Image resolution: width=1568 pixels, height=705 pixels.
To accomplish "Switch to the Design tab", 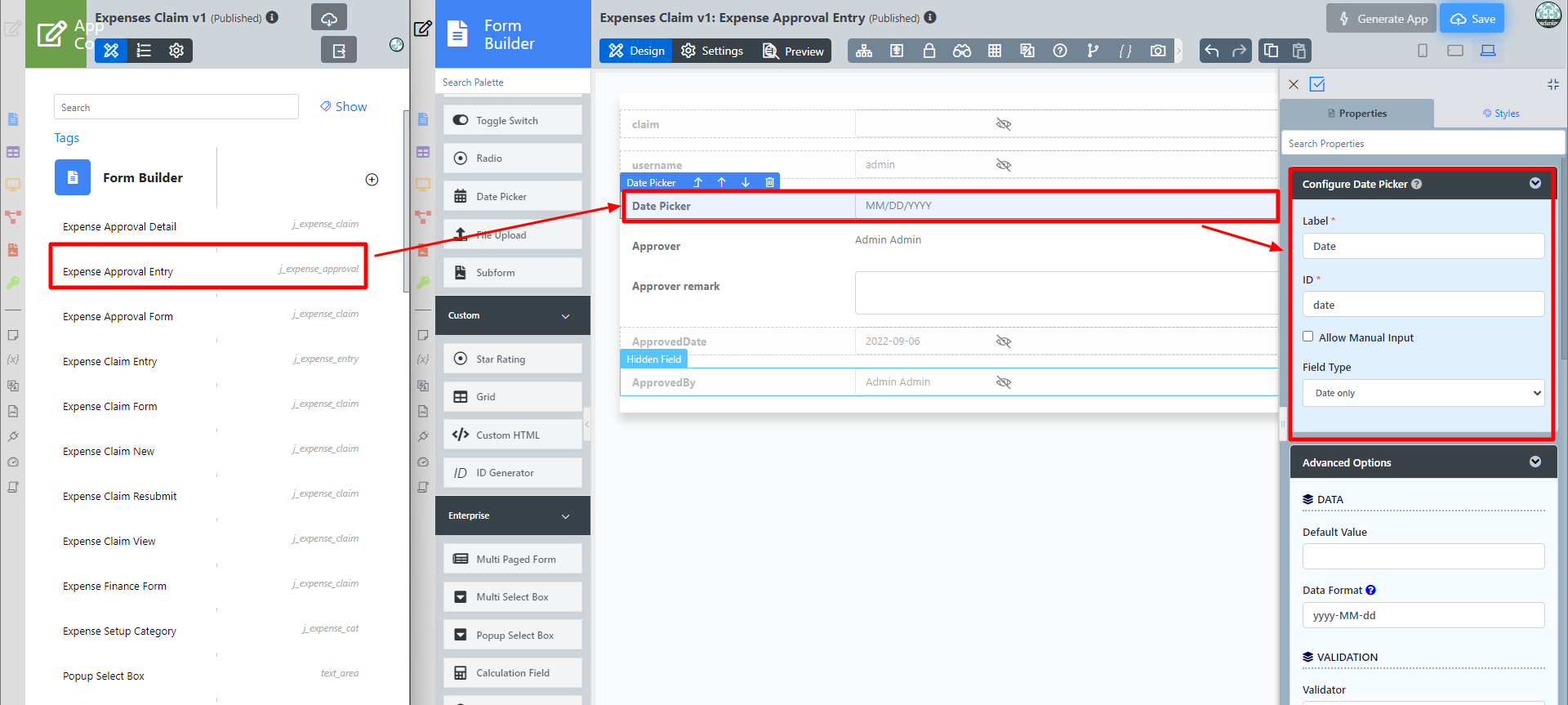I will pos(636,51).
